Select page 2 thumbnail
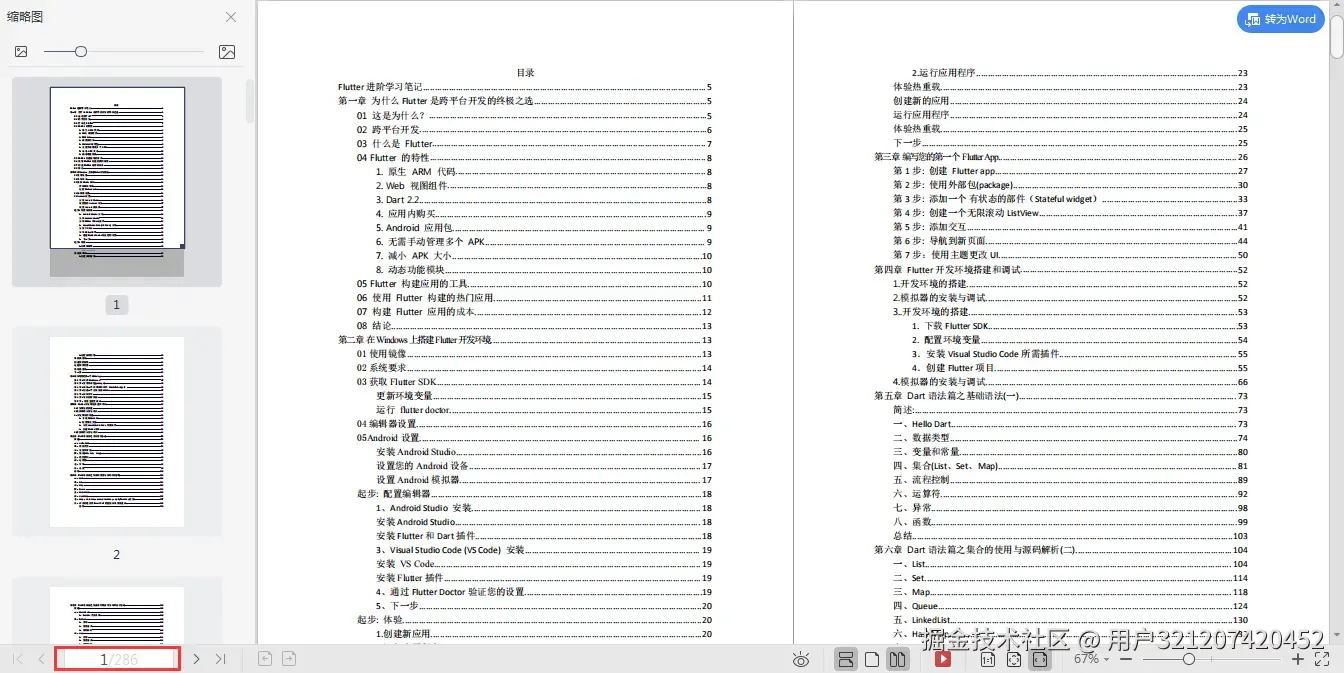 [x=117, y=432]
